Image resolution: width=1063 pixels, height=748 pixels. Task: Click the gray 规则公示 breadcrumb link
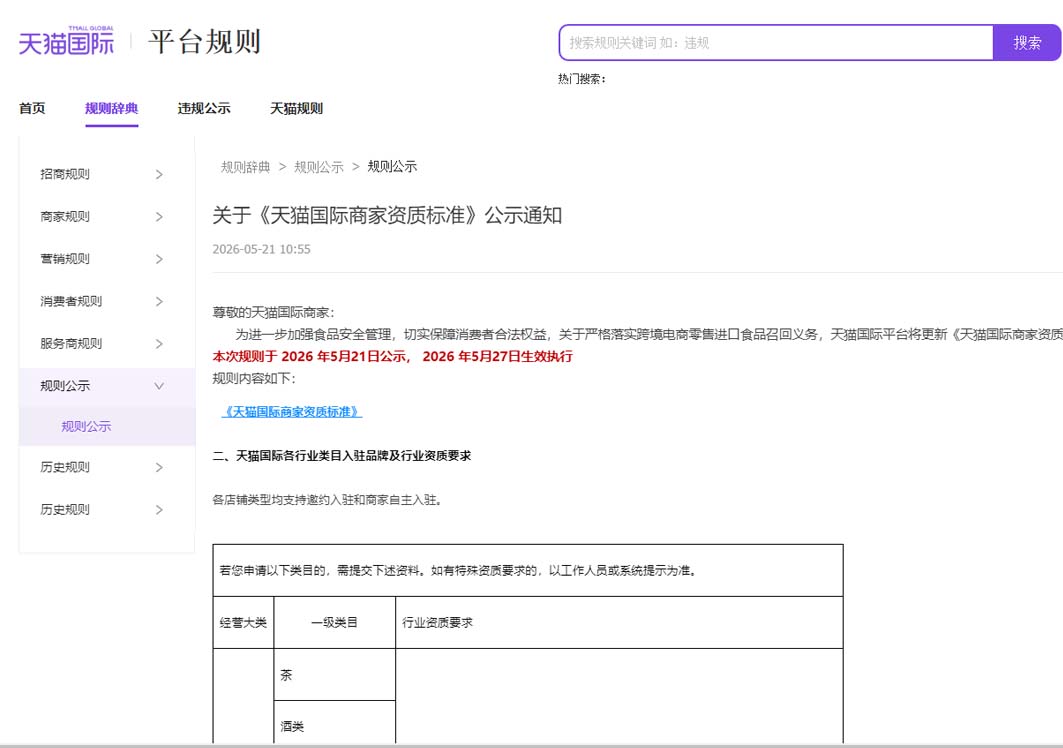coord(319,167)
